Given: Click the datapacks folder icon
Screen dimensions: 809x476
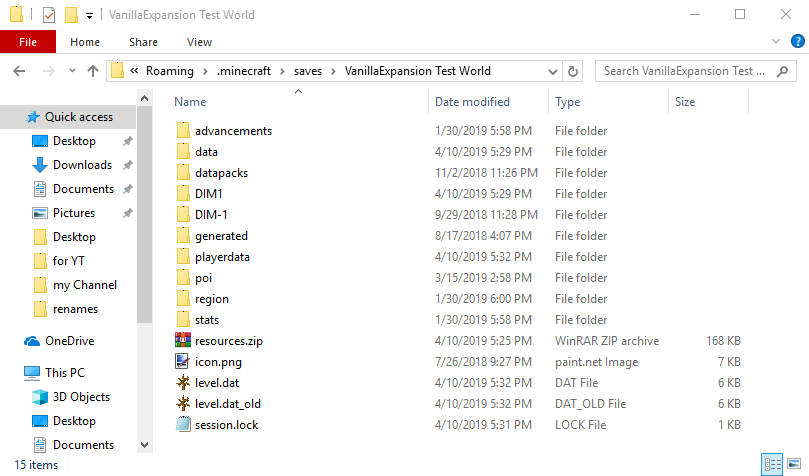Looking at the screenshot, I should (x=183, y=173).
